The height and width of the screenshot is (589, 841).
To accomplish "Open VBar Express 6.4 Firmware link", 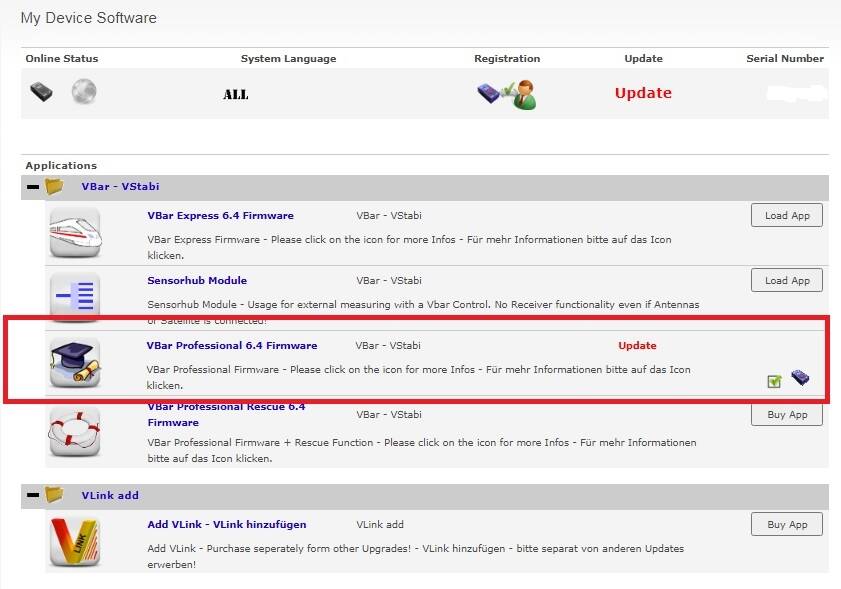I will [x=220, y=216].
